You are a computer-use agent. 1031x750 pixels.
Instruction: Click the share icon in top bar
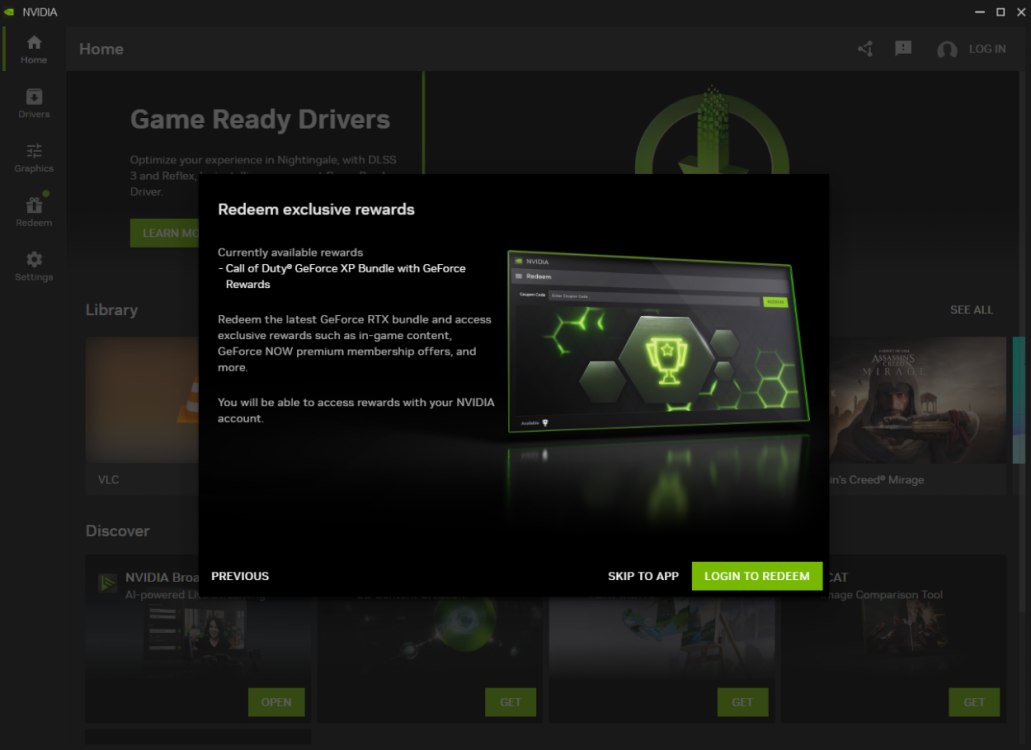(x=864, y=48)
